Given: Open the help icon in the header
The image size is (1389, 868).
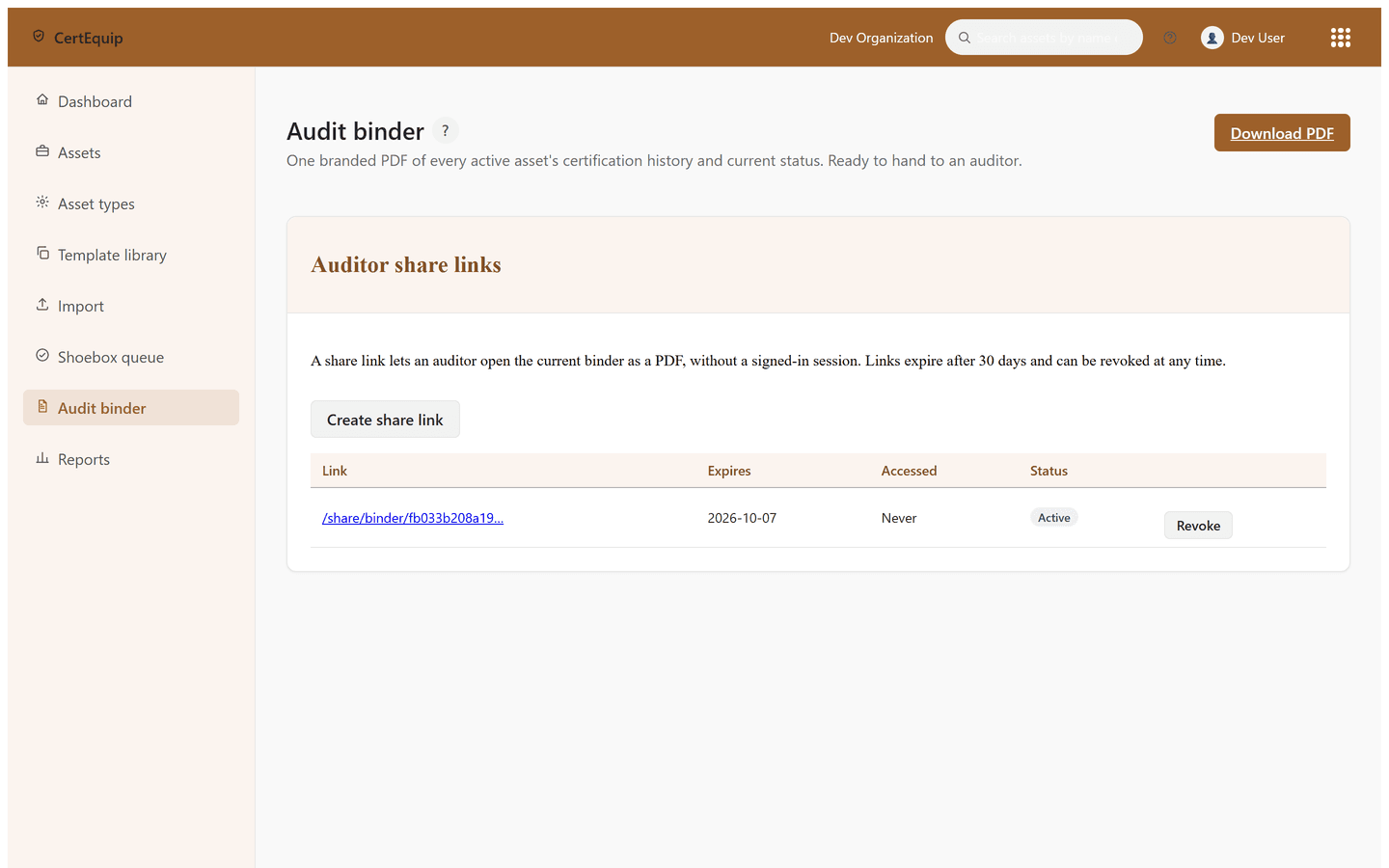Looking at the screenshot, I should [1170, 38].
